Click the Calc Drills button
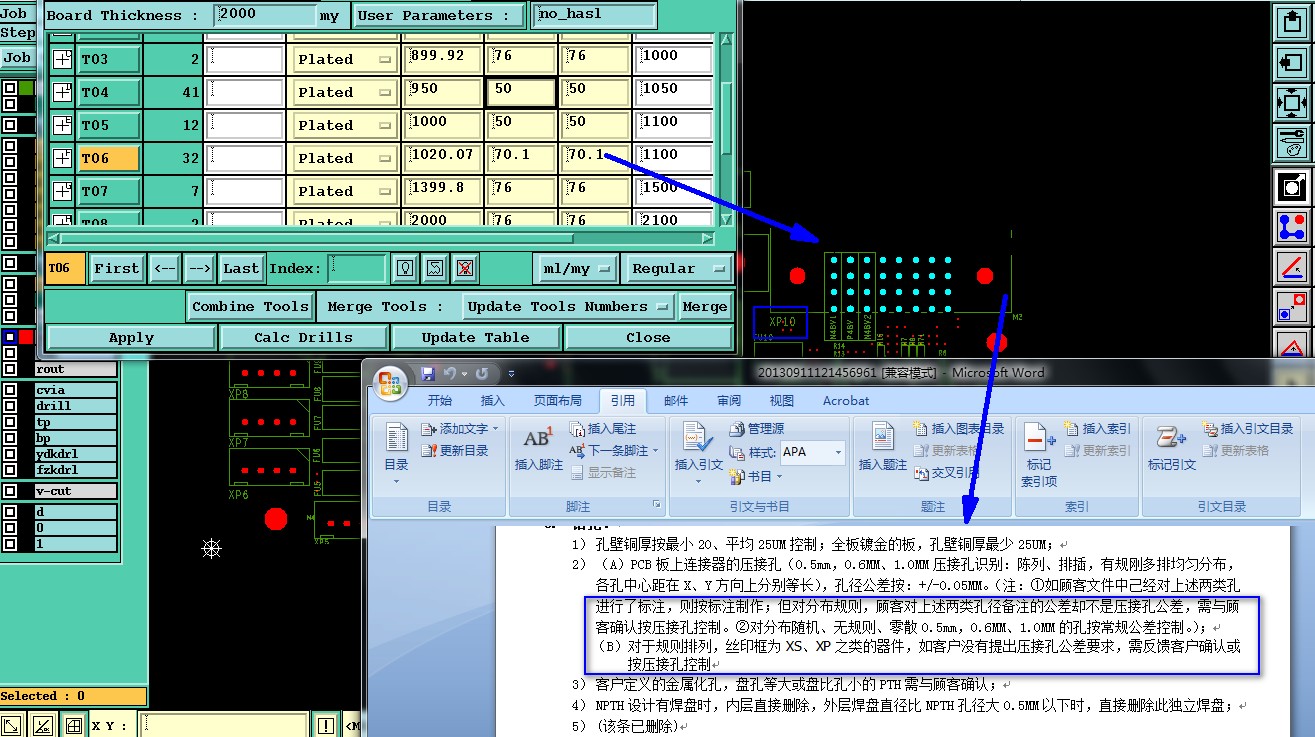 [303, 337]
